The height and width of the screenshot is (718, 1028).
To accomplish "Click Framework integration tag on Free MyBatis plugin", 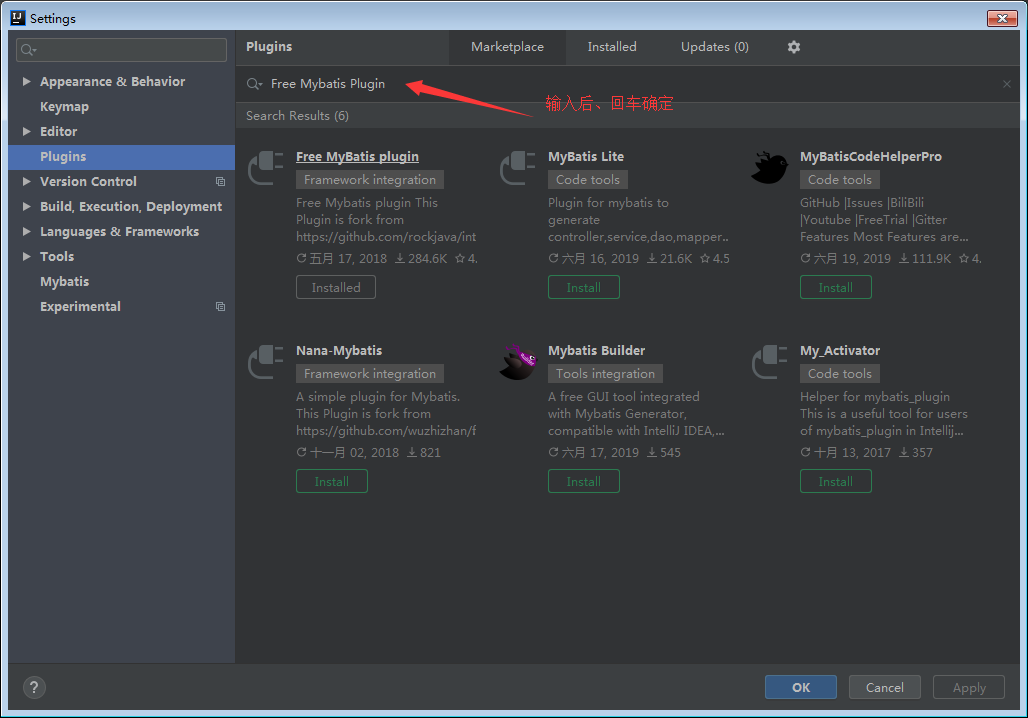I will point(370,180).
